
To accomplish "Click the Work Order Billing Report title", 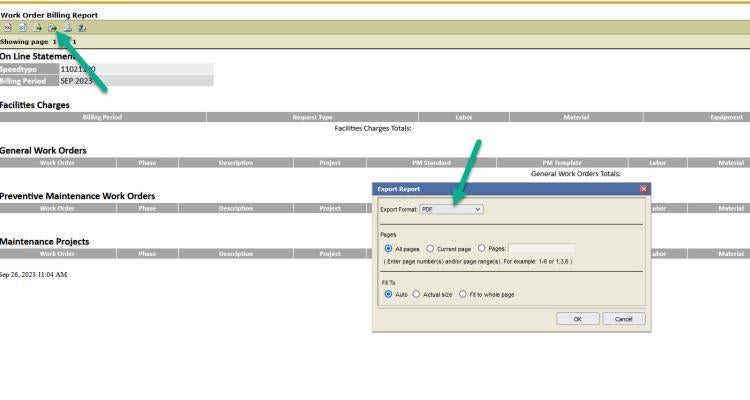I will [x=49, y=15].
